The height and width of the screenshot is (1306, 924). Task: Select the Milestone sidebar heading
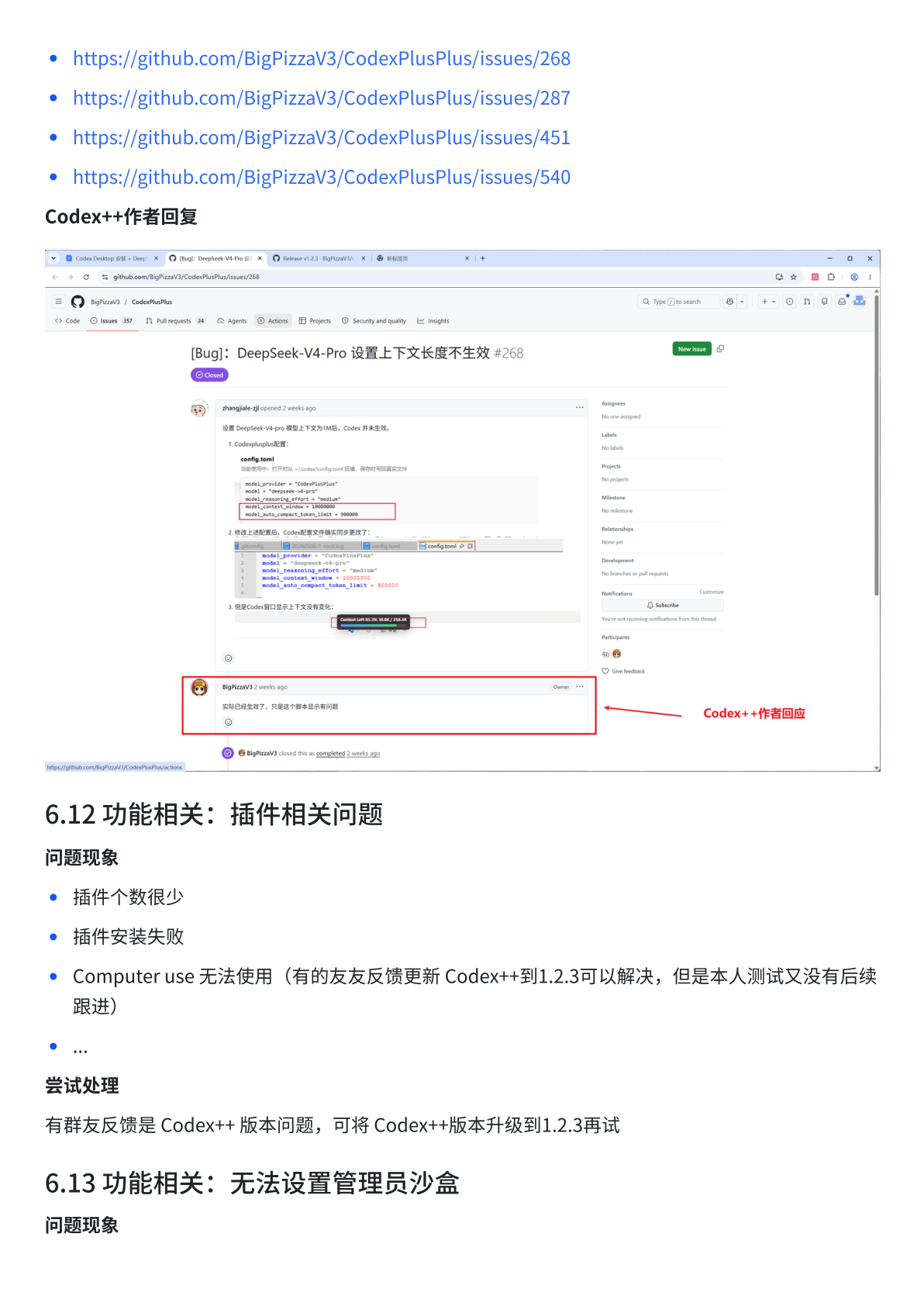click(613, 498)
